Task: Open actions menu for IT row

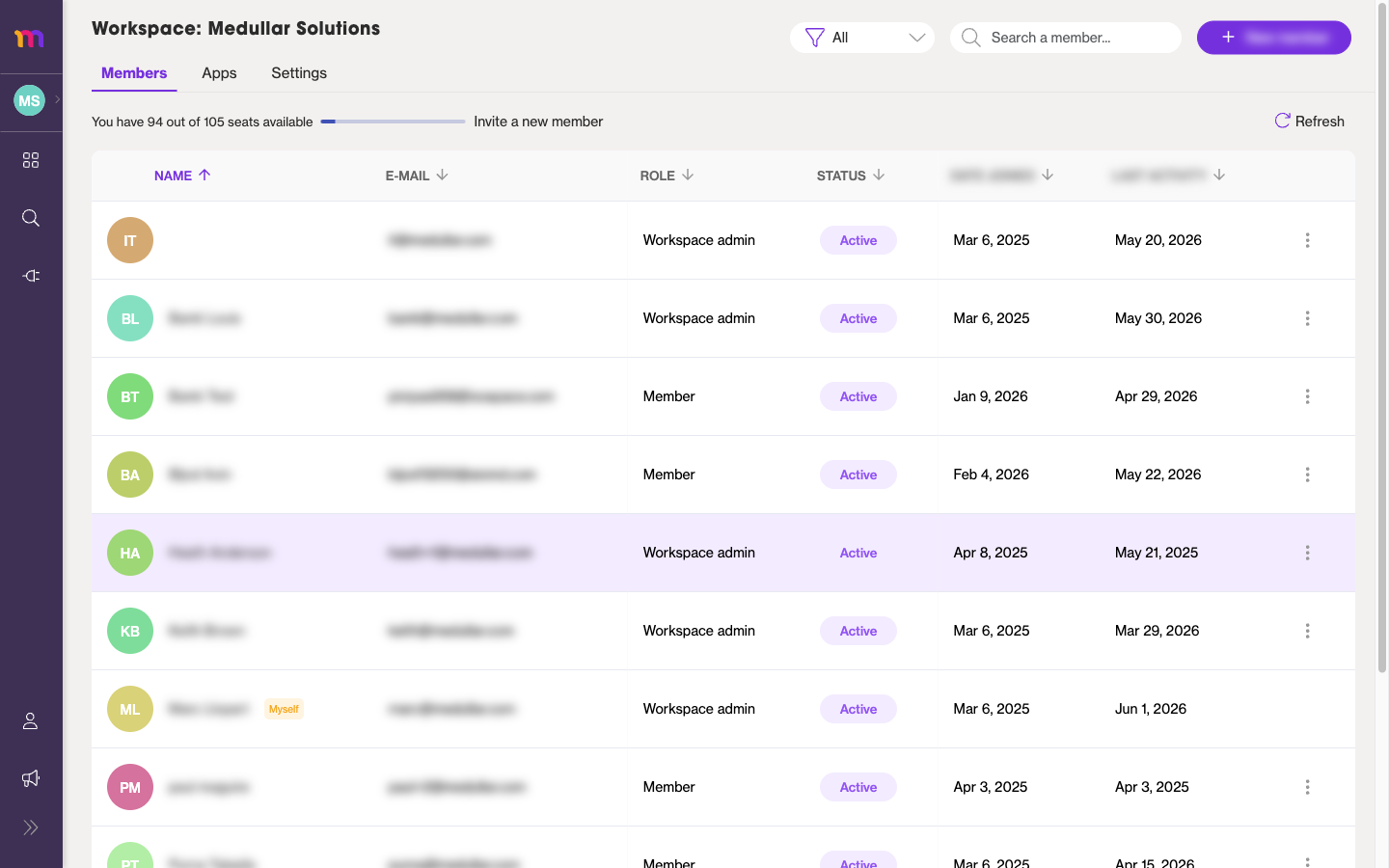Action: (x=1307, y=240)
